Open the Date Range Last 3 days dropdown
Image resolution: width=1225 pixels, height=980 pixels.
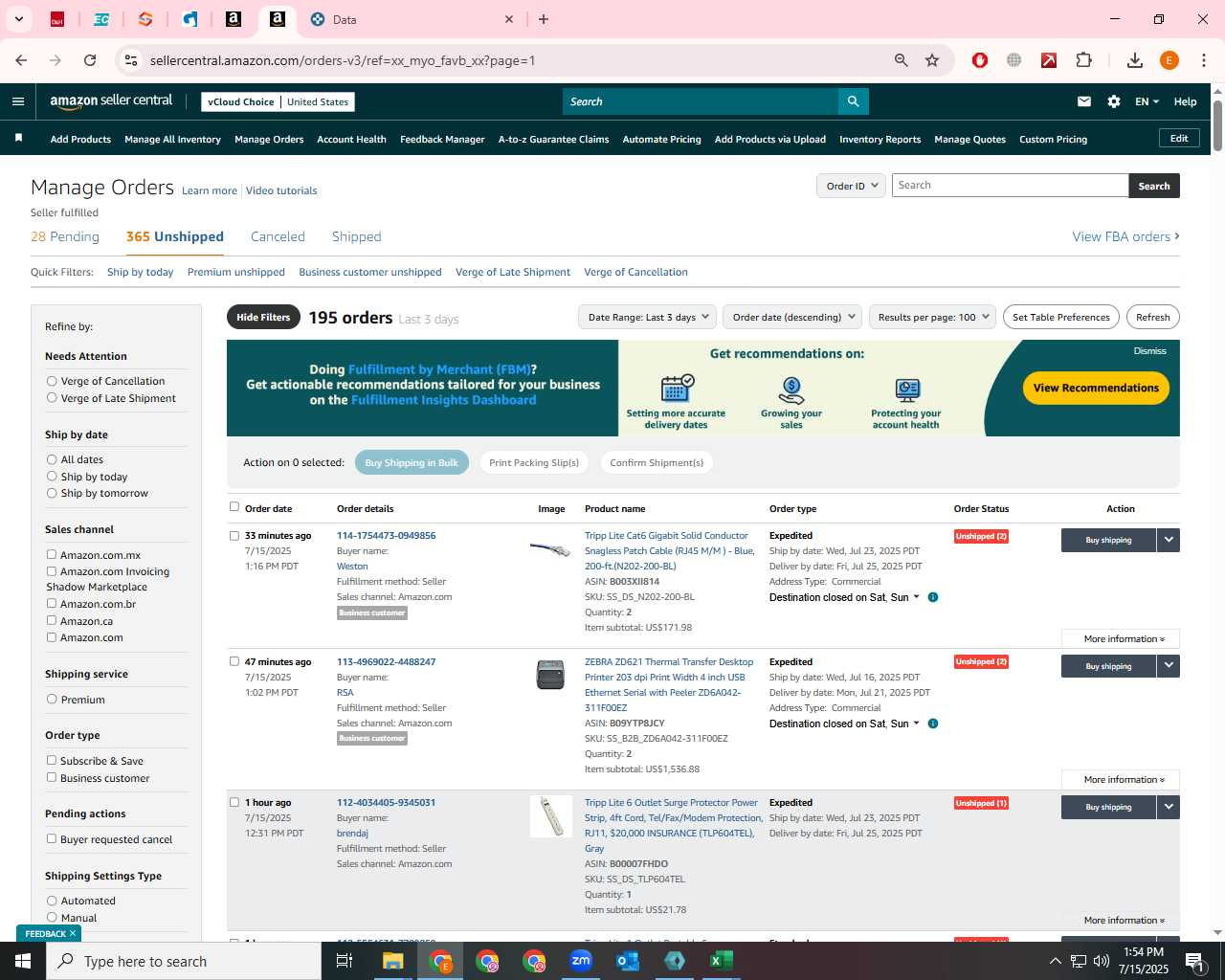tap(647, 317)
